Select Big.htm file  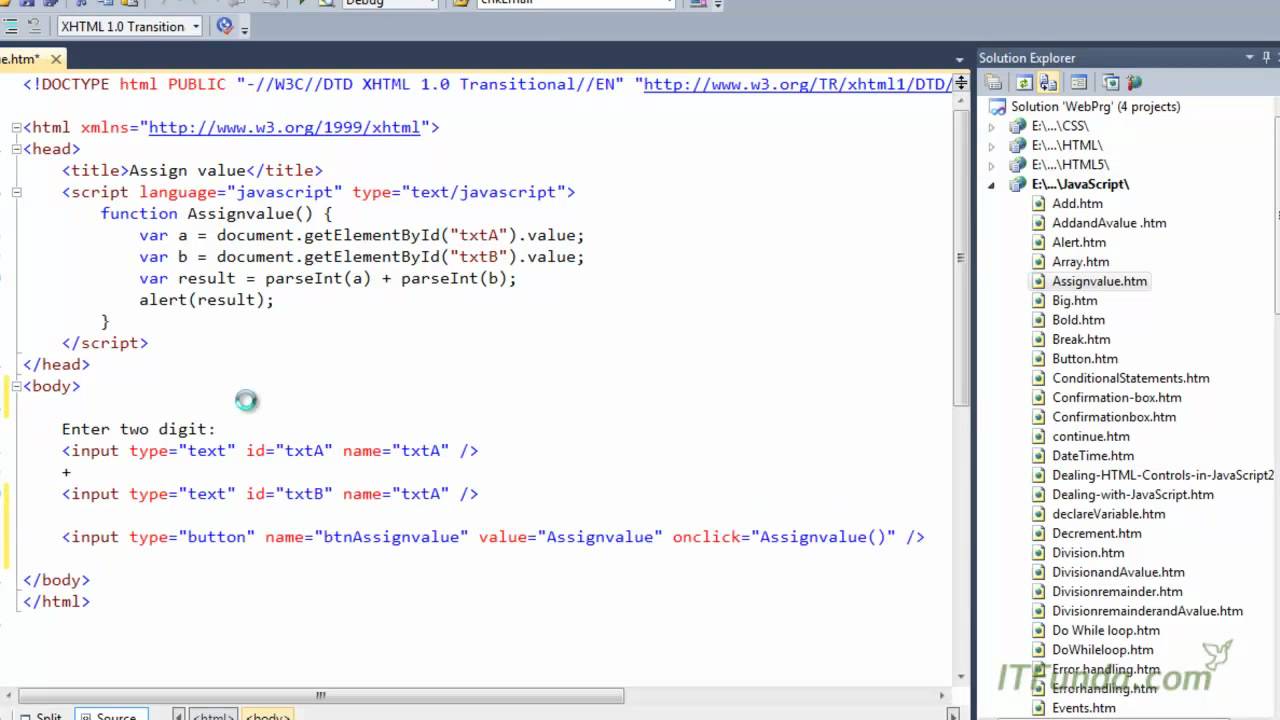(1075, 301)
